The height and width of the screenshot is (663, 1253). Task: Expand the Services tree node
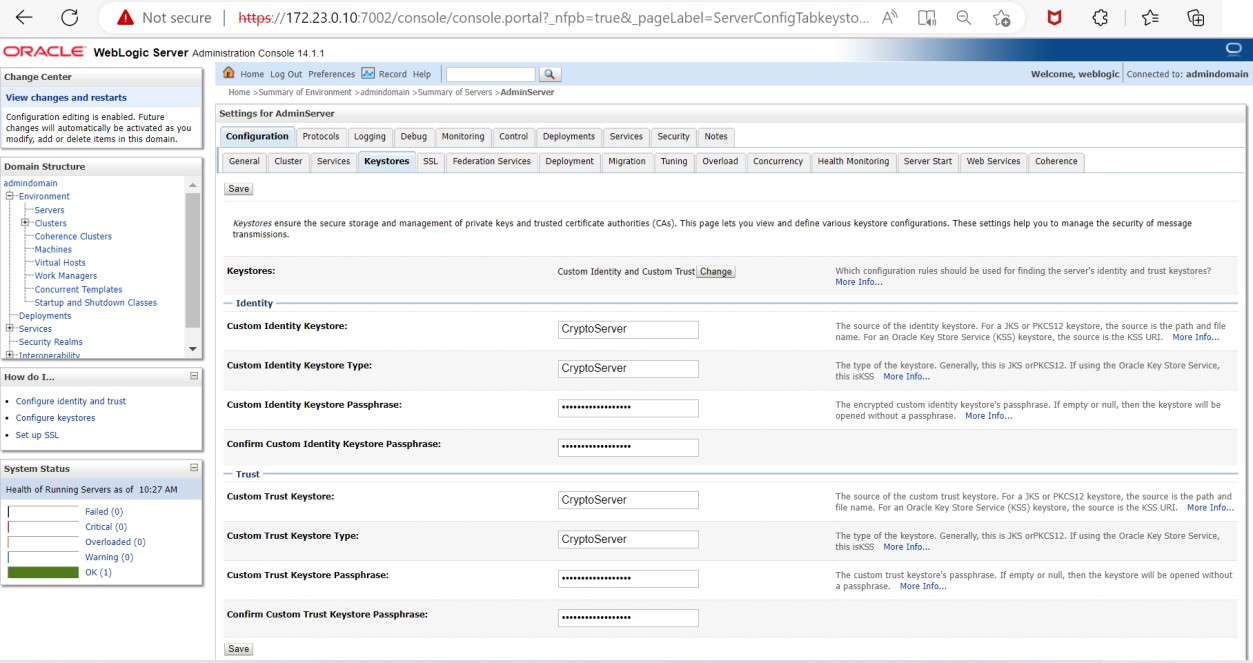[9, 328]
